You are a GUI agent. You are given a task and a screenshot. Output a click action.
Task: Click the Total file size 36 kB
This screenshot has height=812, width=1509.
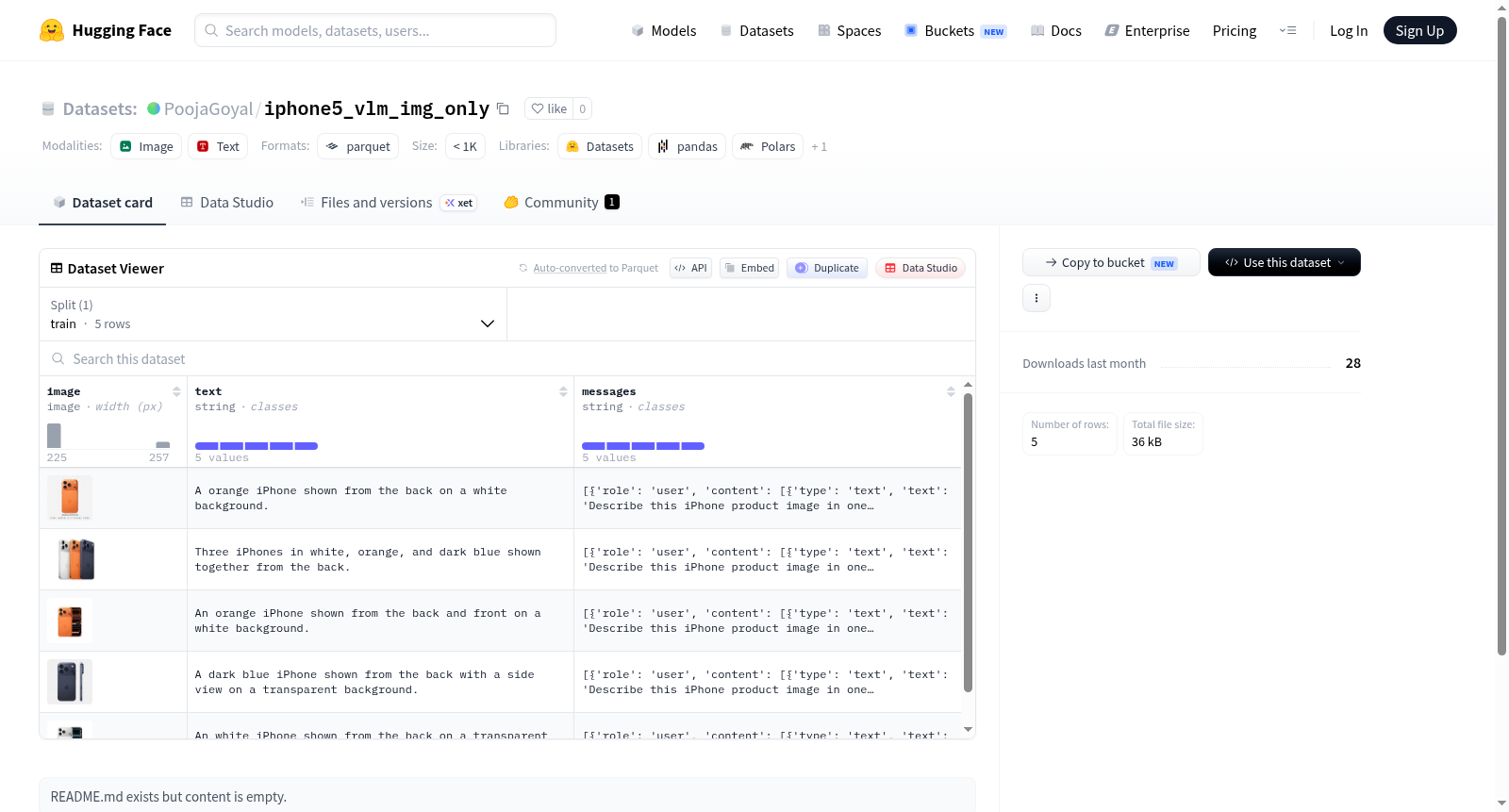1163,434
